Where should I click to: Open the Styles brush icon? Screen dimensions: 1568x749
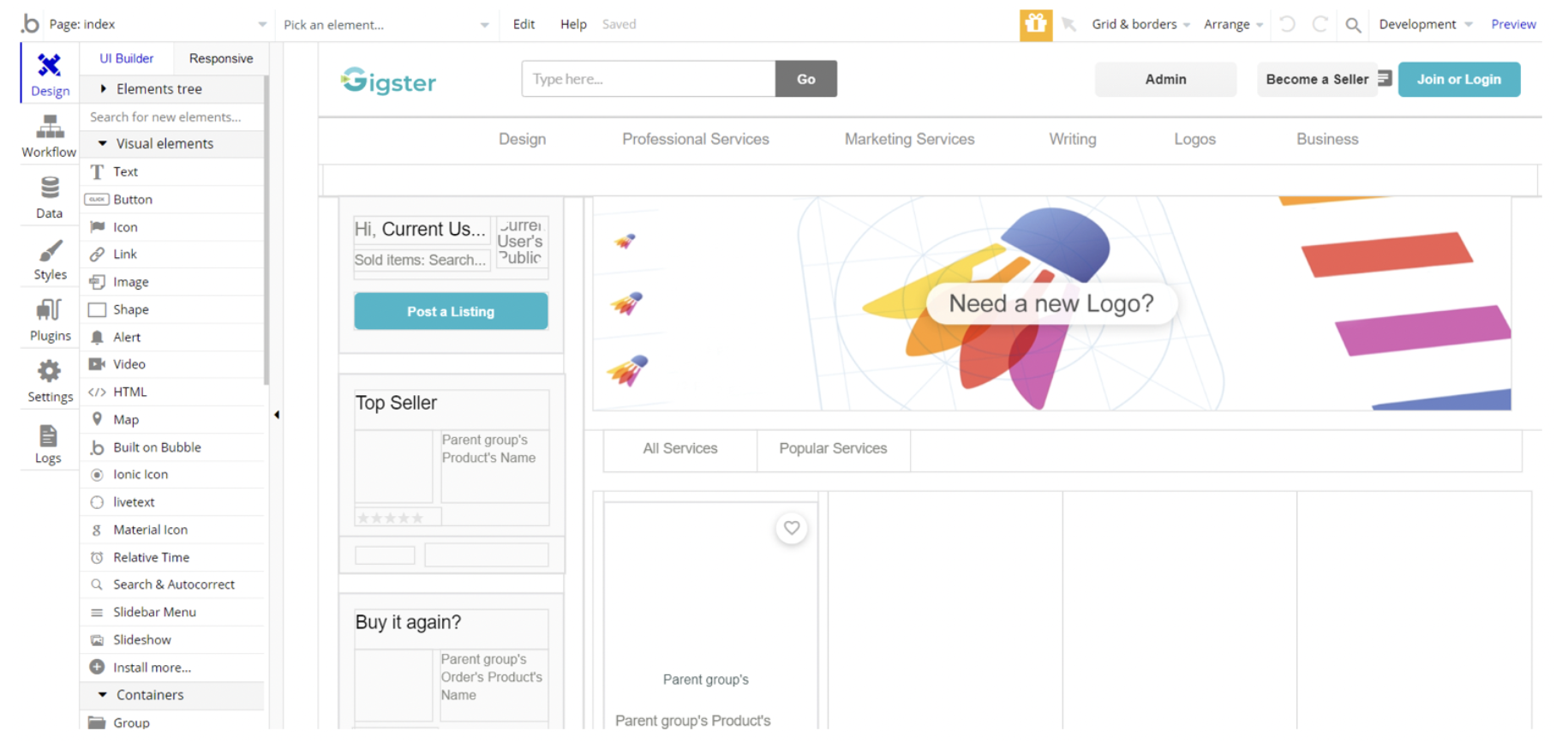coord(50,251)
